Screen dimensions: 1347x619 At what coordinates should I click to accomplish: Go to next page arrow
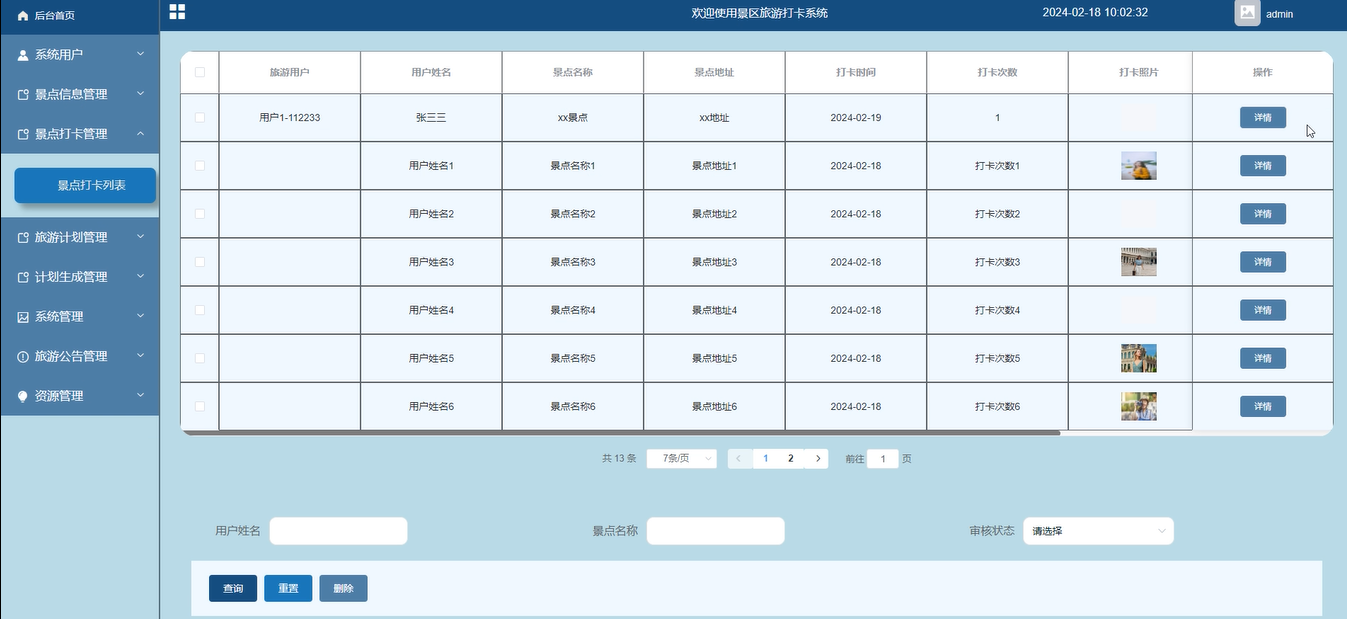pyautogui.click(x=817, y=459)
